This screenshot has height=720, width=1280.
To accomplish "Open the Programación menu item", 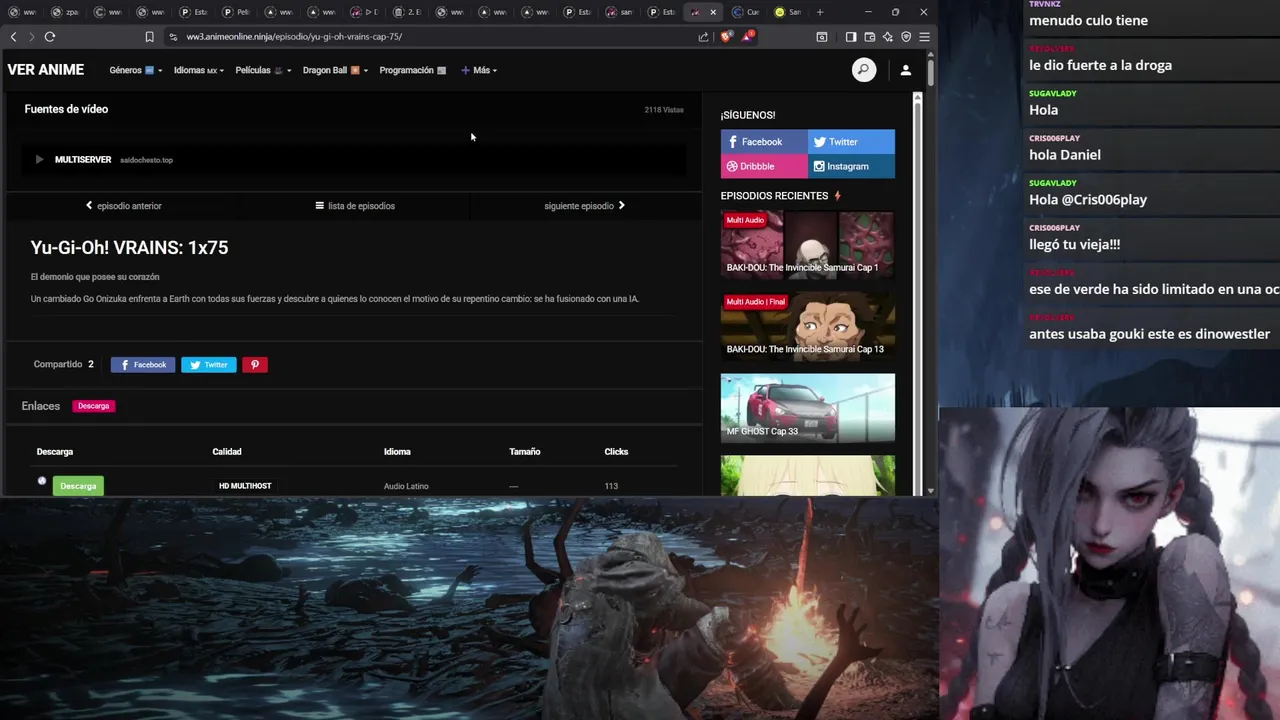I will tap(412, 70).
